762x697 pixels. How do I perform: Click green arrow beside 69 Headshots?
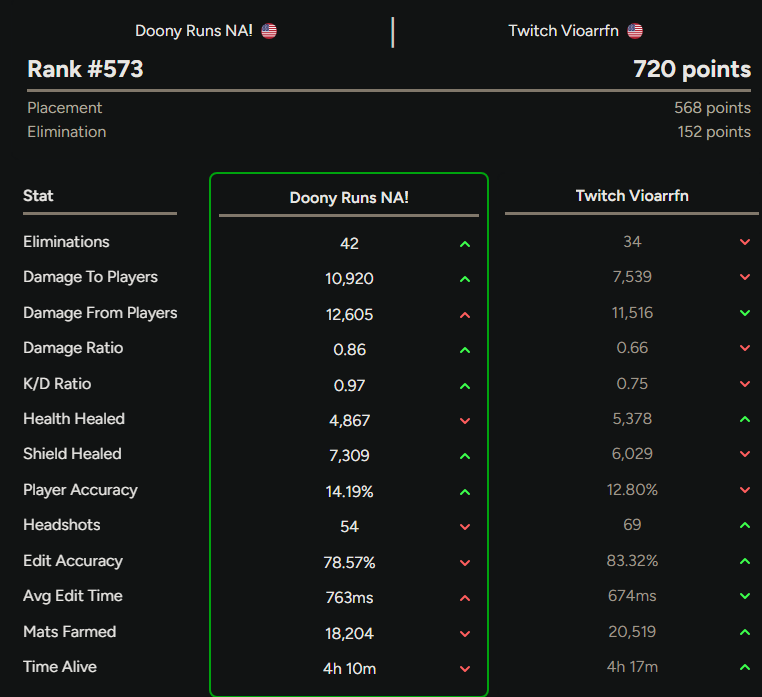pos(745,524)
